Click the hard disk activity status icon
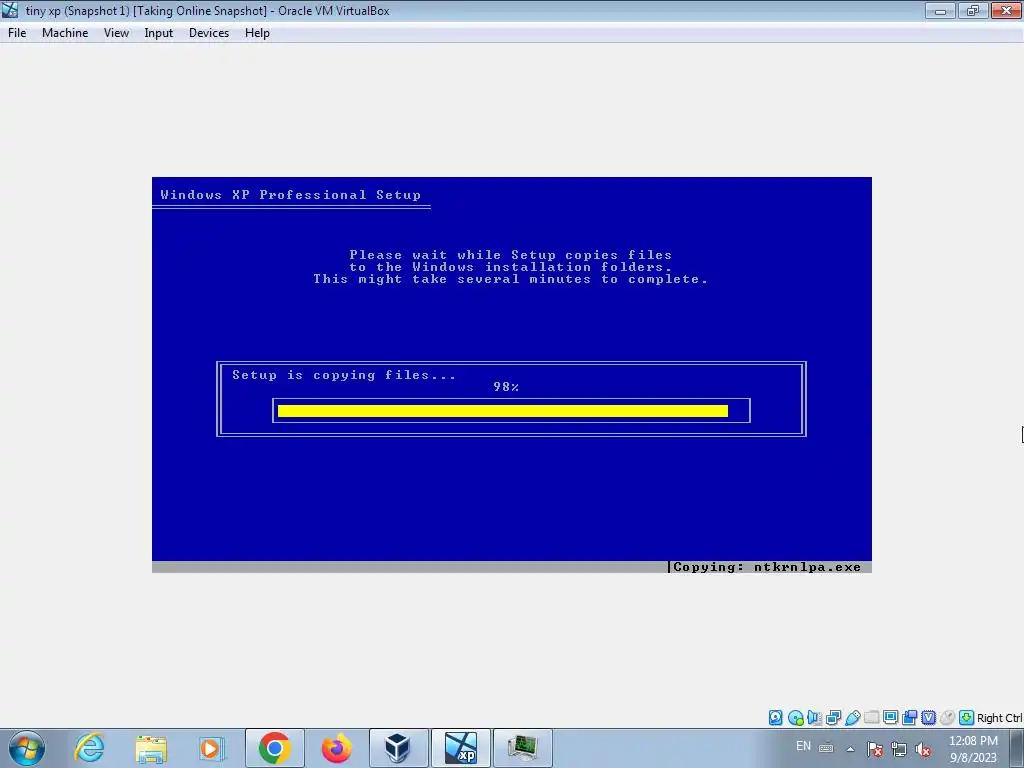 click(775, 718)
